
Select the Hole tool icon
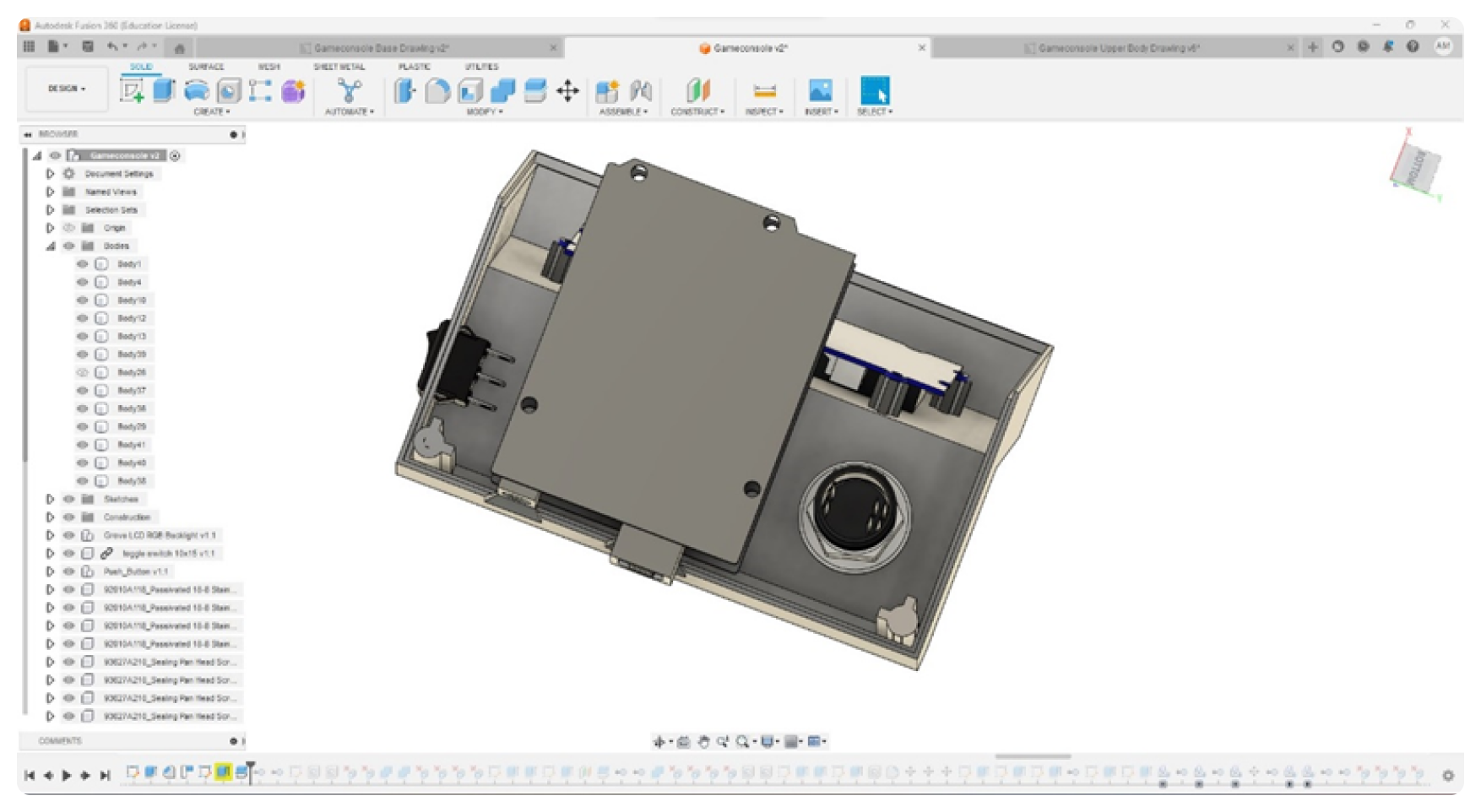228,90
